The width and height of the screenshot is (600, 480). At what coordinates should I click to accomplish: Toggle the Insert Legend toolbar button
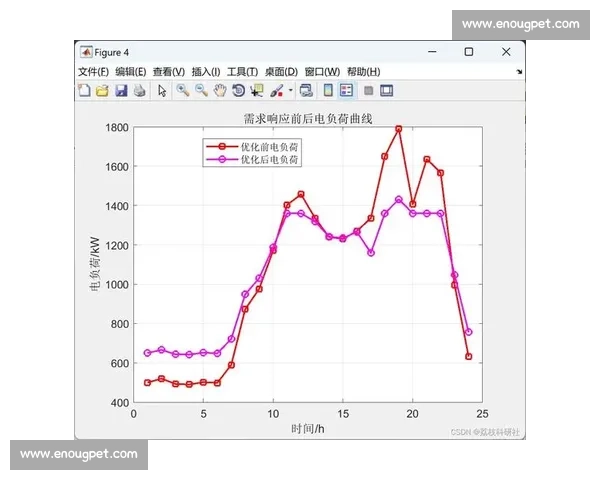(346, 90)
